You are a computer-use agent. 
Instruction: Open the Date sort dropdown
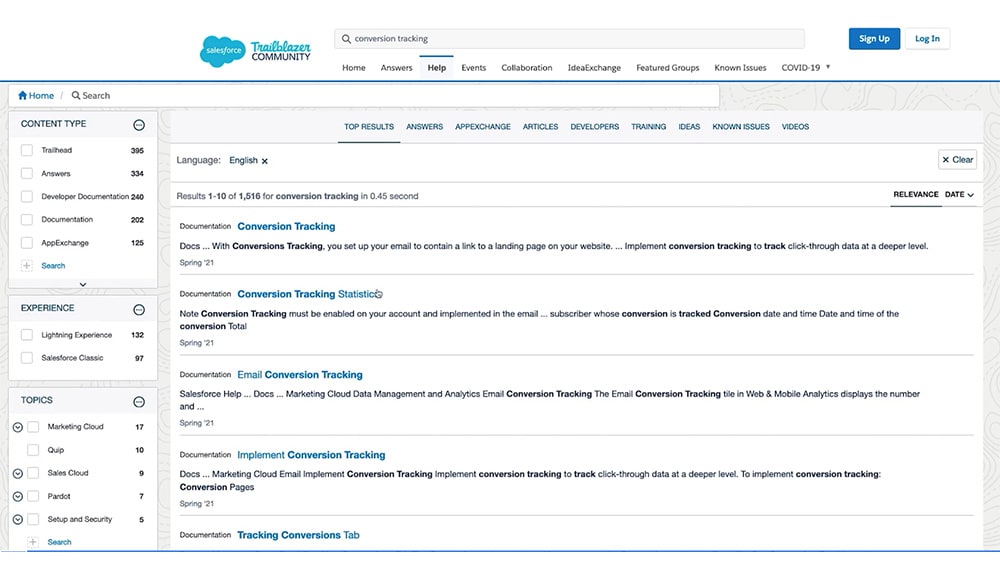(x=959, y=195)
